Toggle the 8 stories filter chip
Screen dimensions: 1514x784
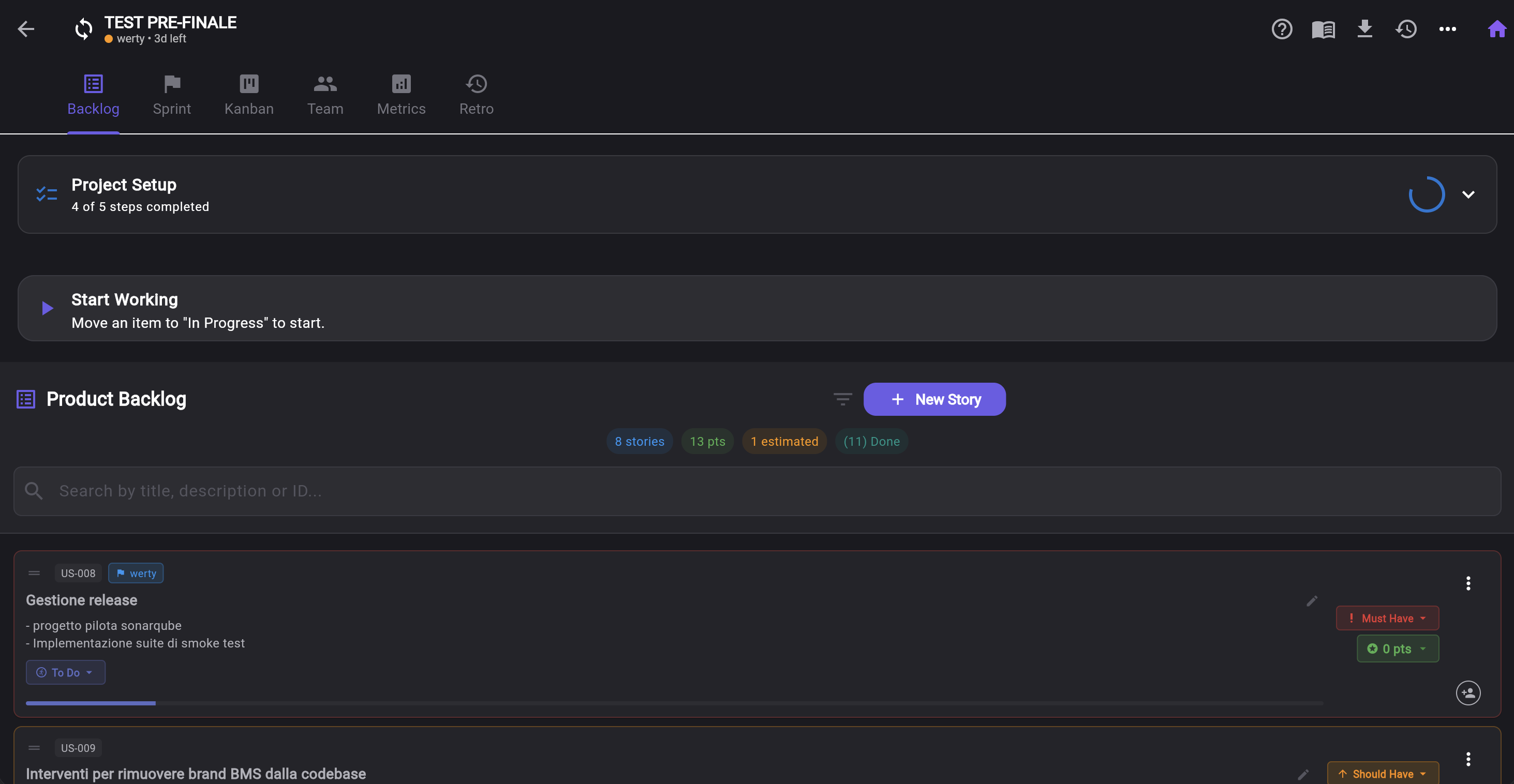tap(639, 442)
